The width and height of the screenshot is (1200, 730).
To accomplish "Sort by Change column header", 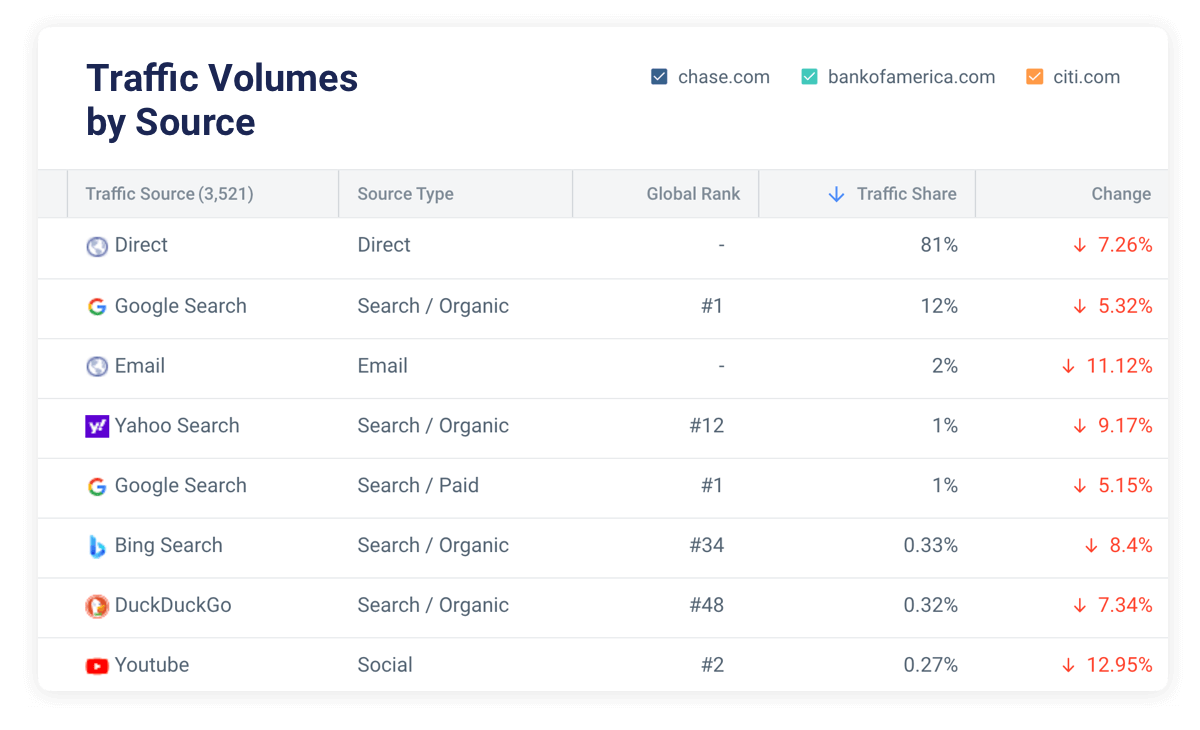I will [x=1120, y=194].
